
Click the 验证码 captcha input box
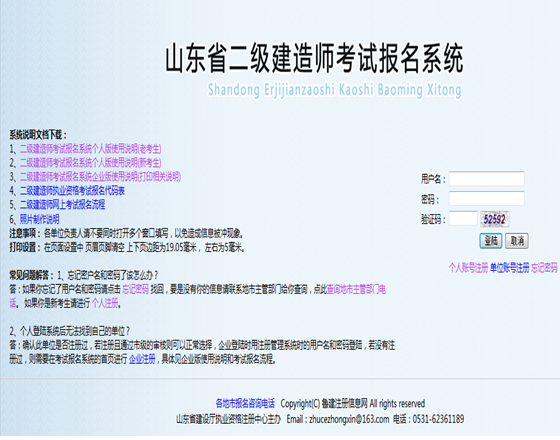click(x=463, y=219)
